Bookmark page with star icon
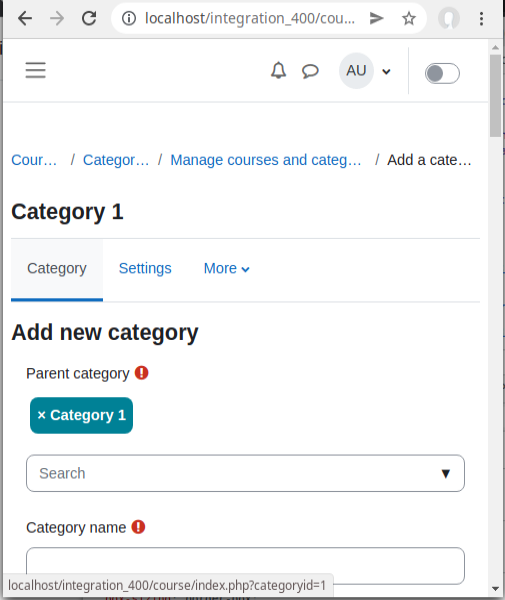 409,18
